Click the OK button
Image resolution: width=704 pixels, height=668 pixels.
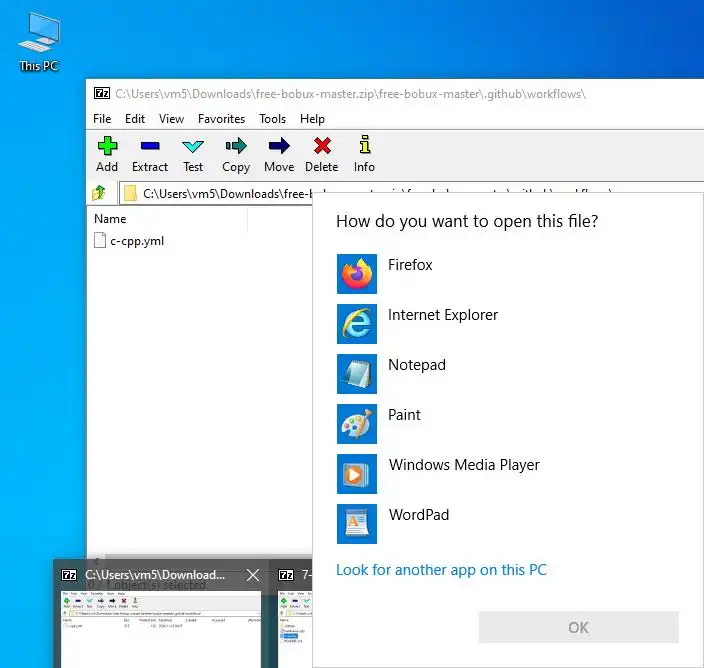(578, 627)
